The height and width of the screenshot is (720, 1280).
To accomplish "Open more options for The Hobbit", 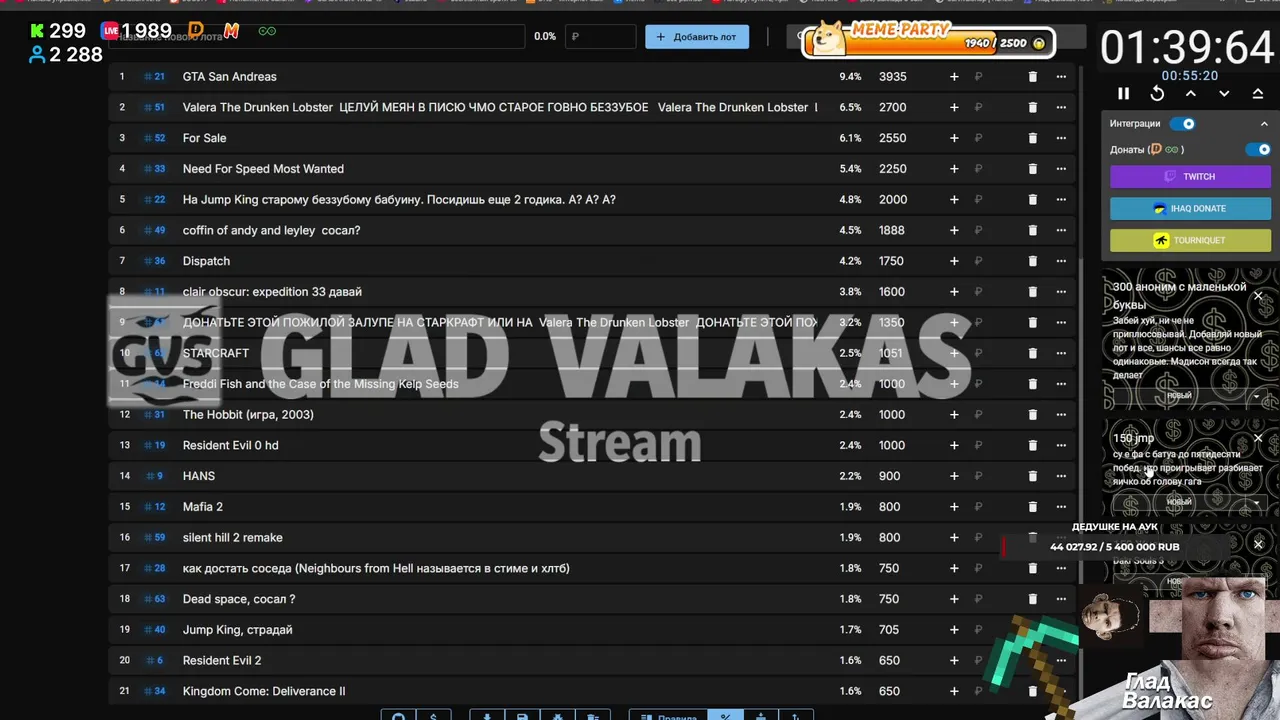I will [x=1061, y=415].
